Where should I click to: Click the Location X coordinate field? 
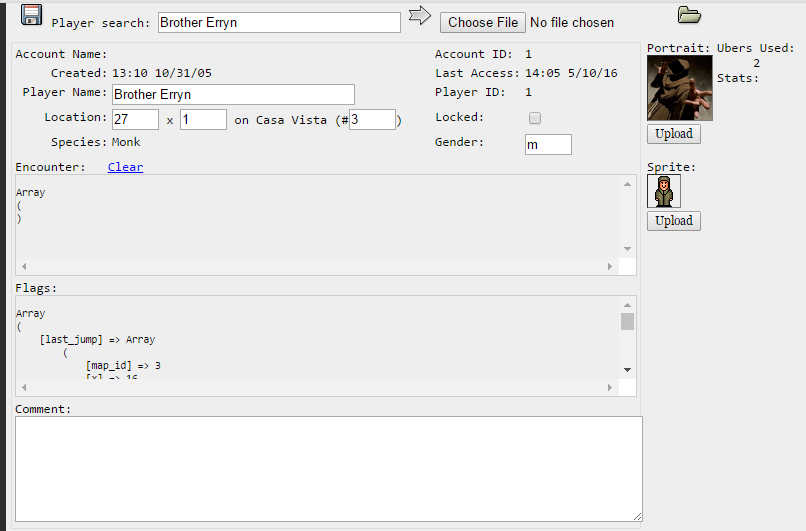tap(135, 119)
